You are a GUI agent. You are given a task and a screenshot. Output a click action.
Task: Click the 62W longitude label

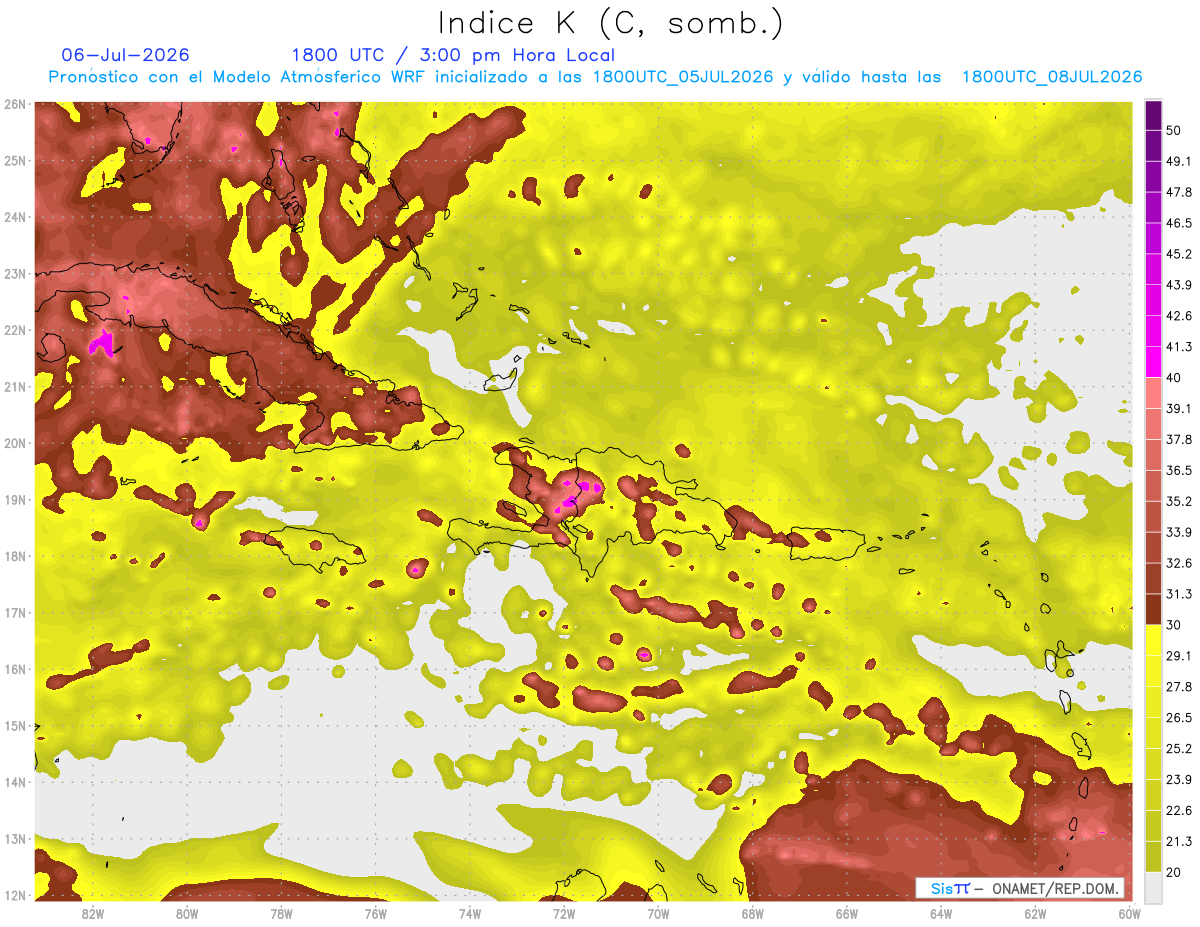coord(1035,914)
